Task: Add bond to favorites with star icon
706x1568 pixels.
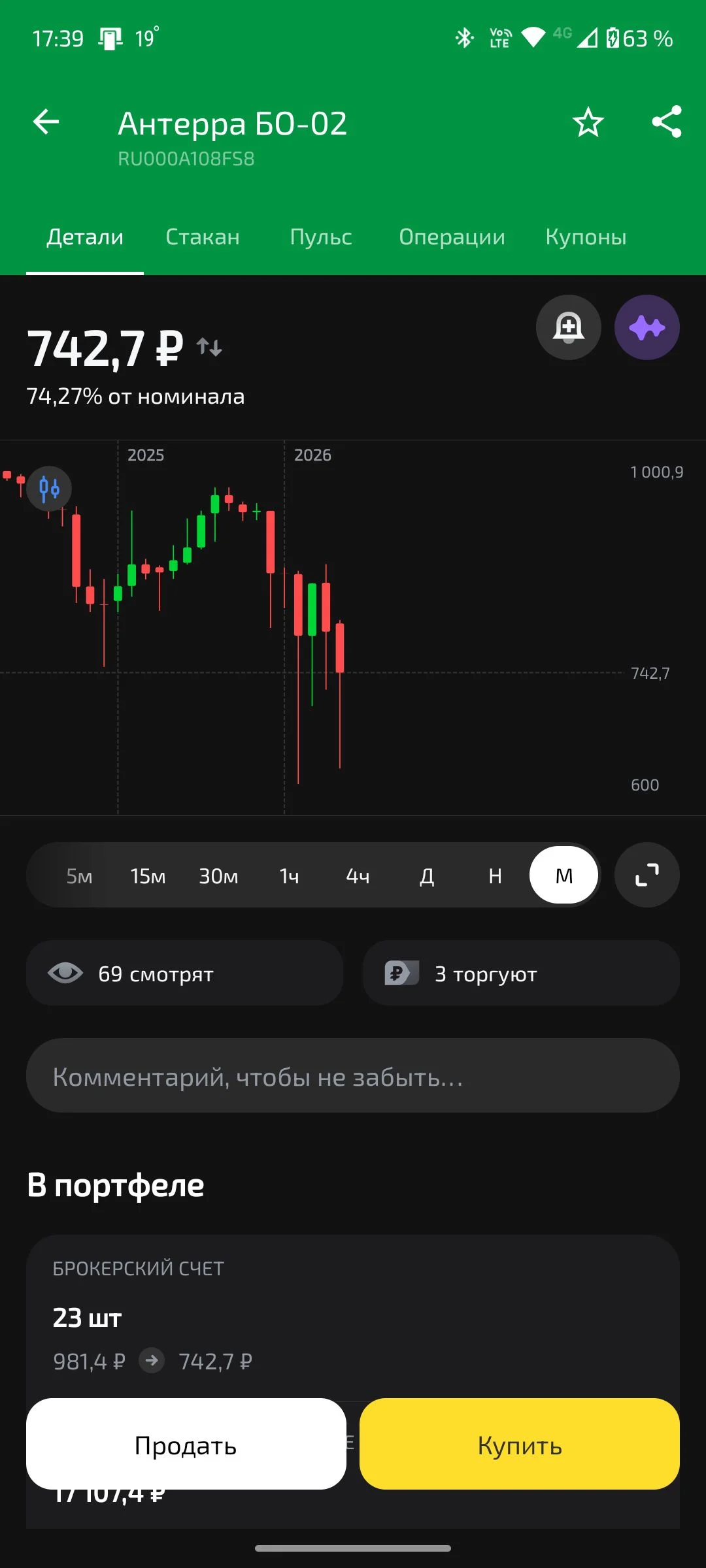Action: [588, 122]
